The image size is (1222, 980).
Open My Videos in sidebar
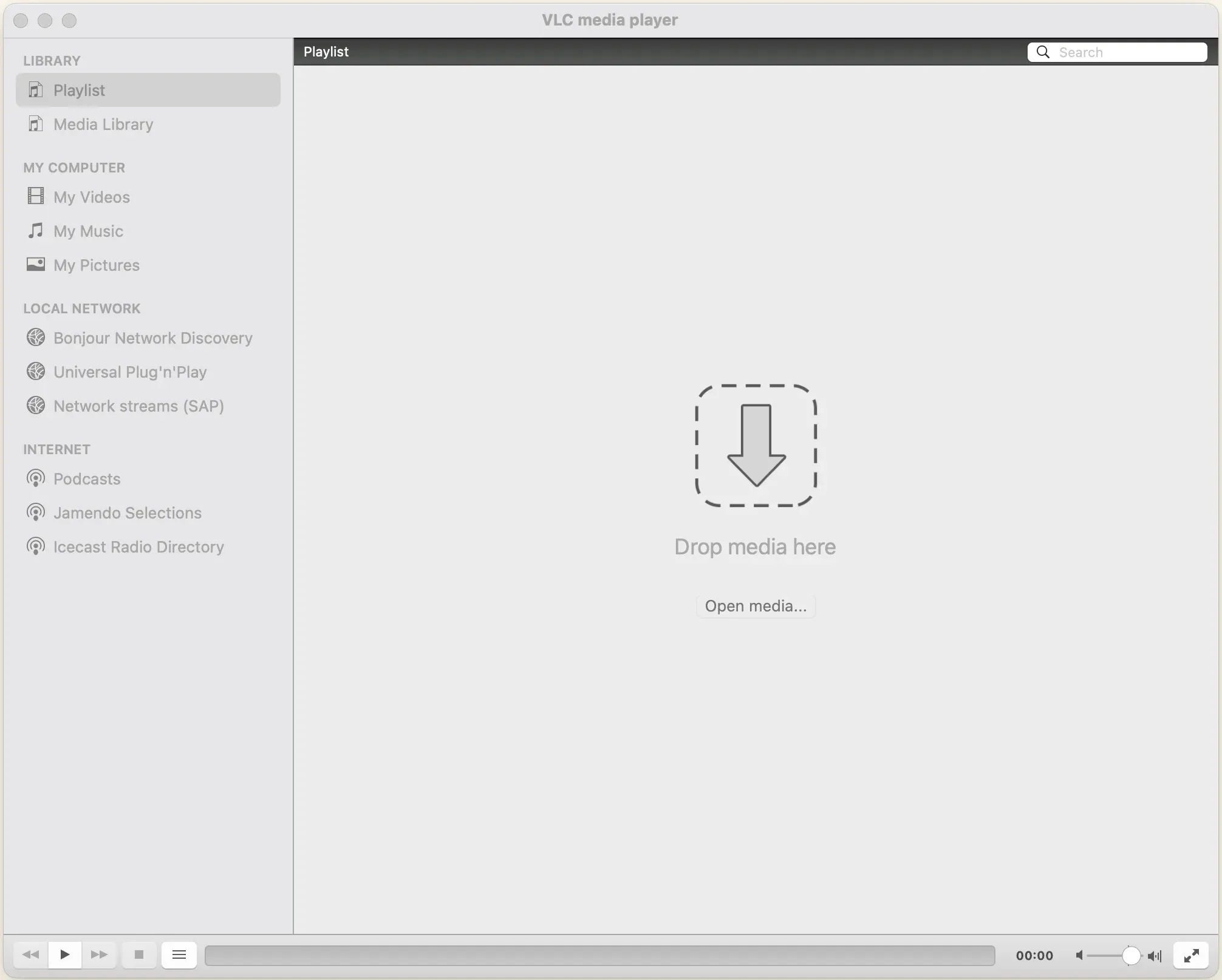click(x=148, y=197)
